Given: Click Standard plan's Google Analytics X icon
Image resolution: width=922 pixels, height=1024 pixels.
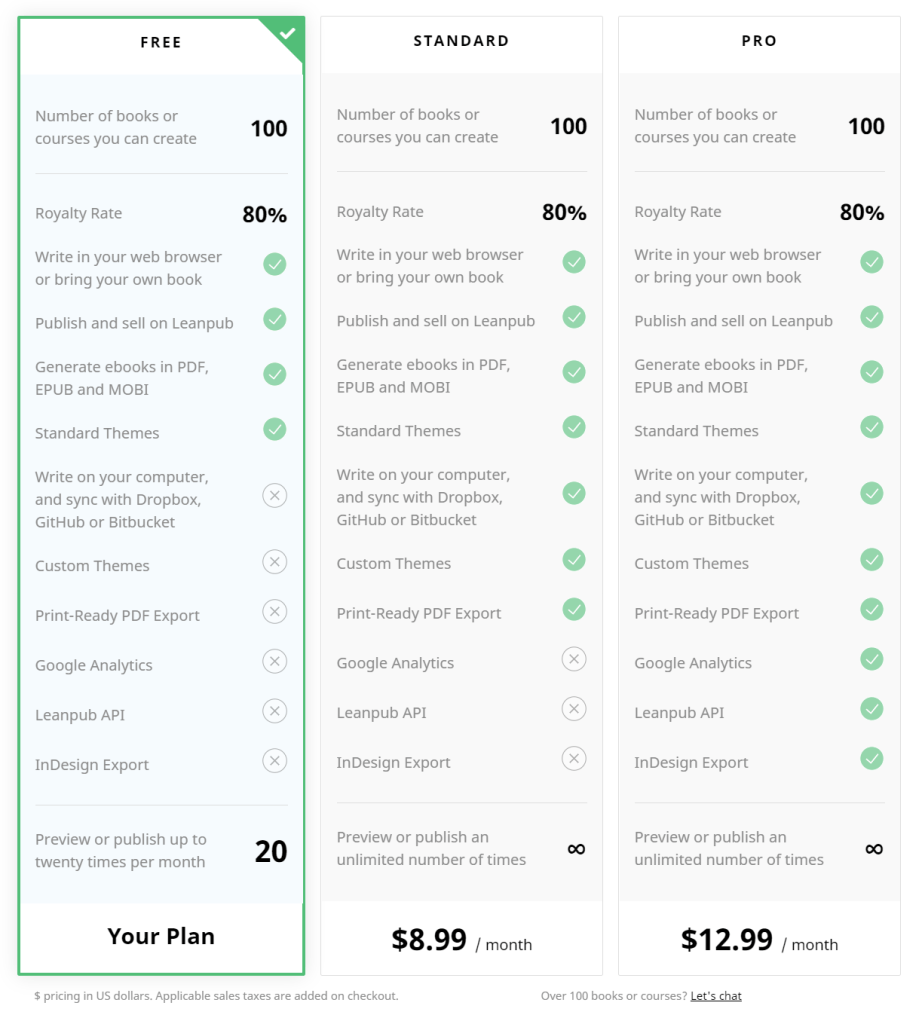Looking at the screenshot, I should 573,659.
